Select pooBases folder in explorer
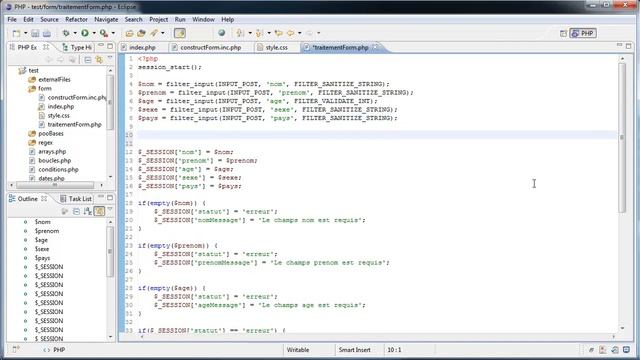This screenshot has height=360, width=640. coord(51,133)
